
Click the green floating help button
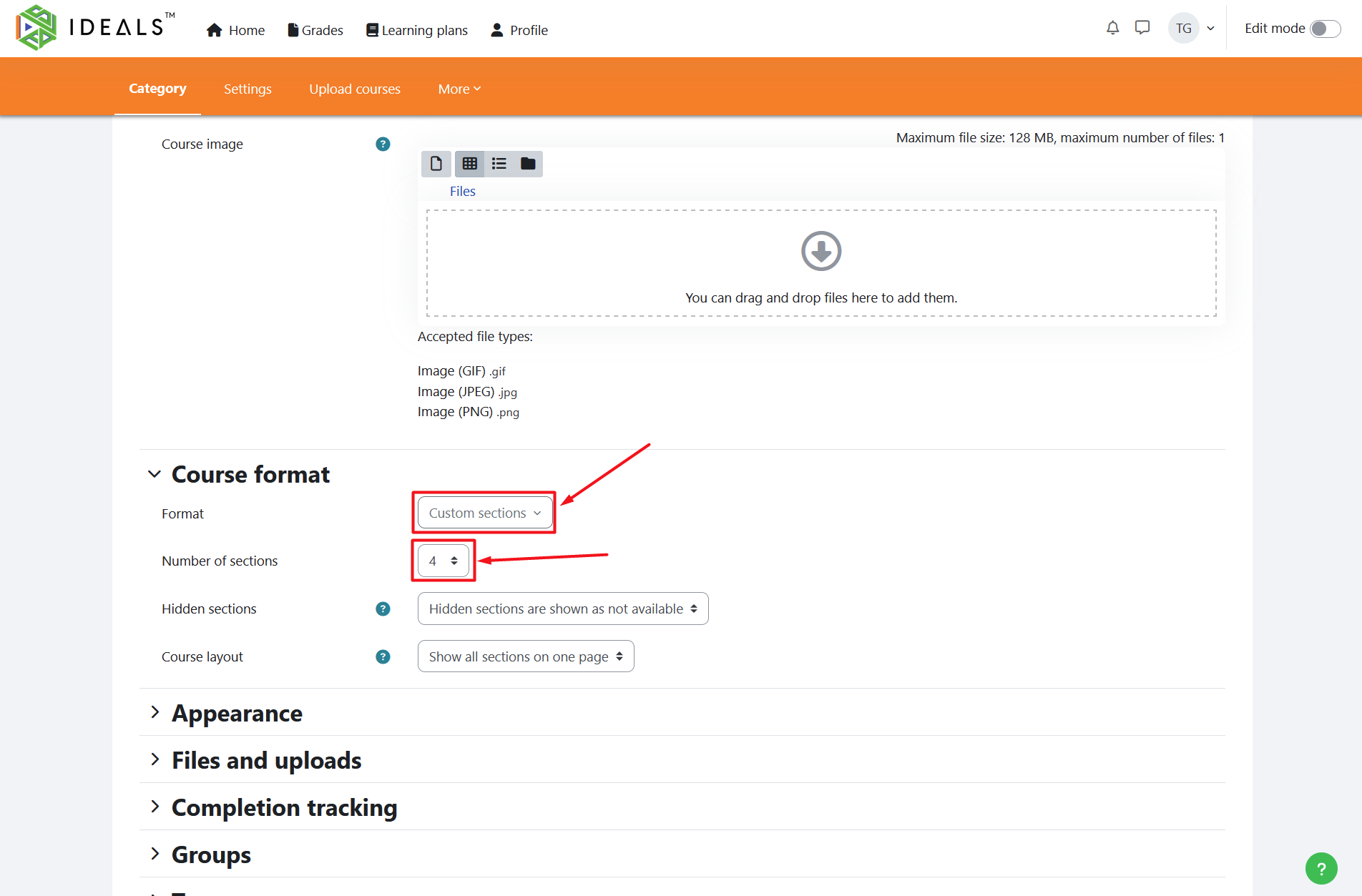click(1321, 869)
